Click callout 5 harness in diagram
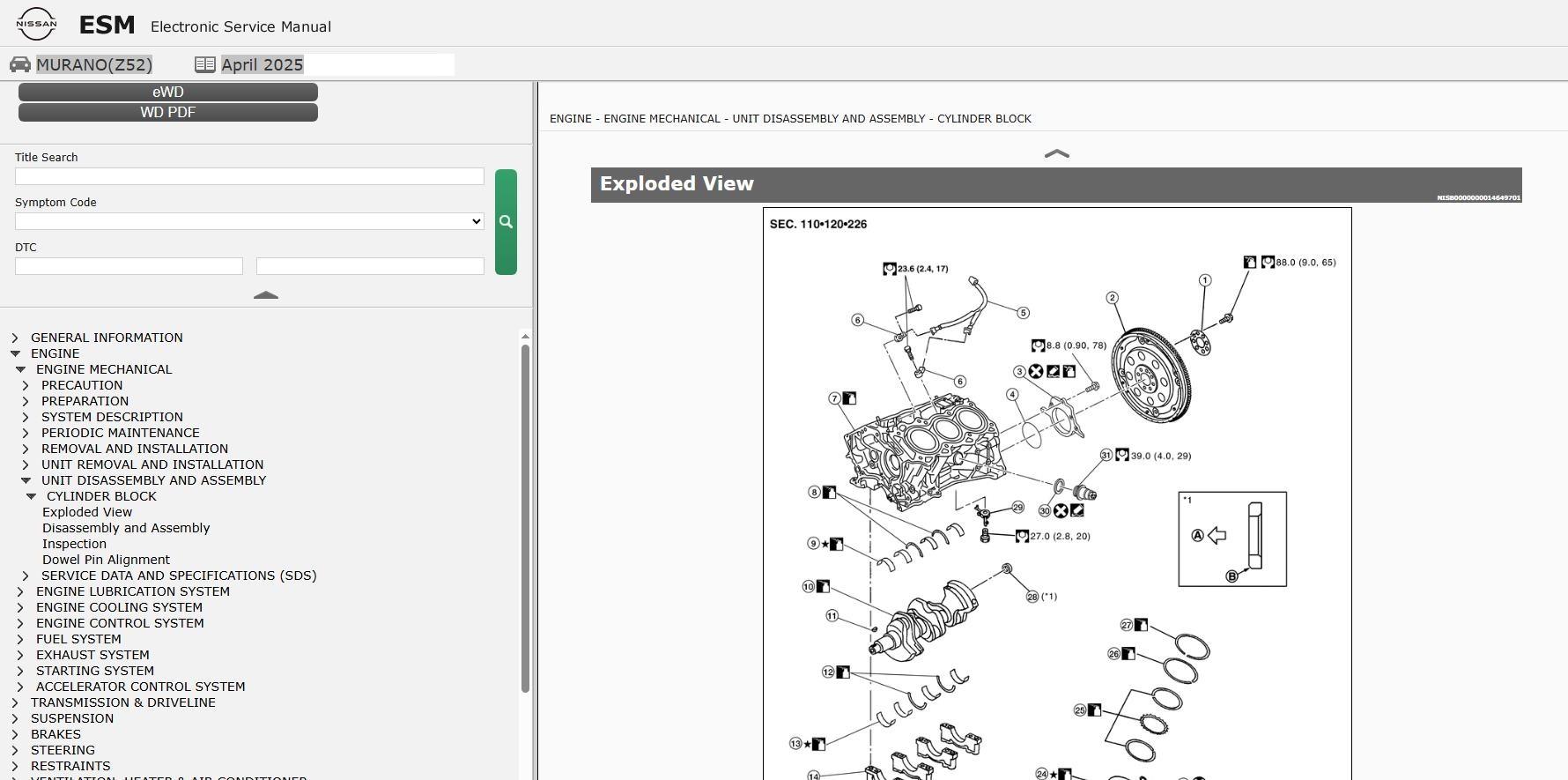The width and height of the screenshot is (1568, 780). (x=1023, y=313)
